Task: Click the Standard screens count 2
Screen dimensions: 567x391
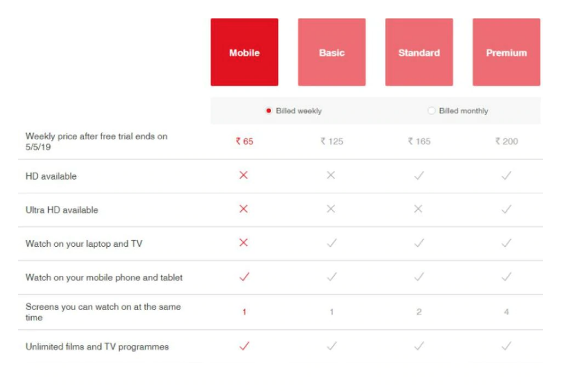Action: coord(419,312)
